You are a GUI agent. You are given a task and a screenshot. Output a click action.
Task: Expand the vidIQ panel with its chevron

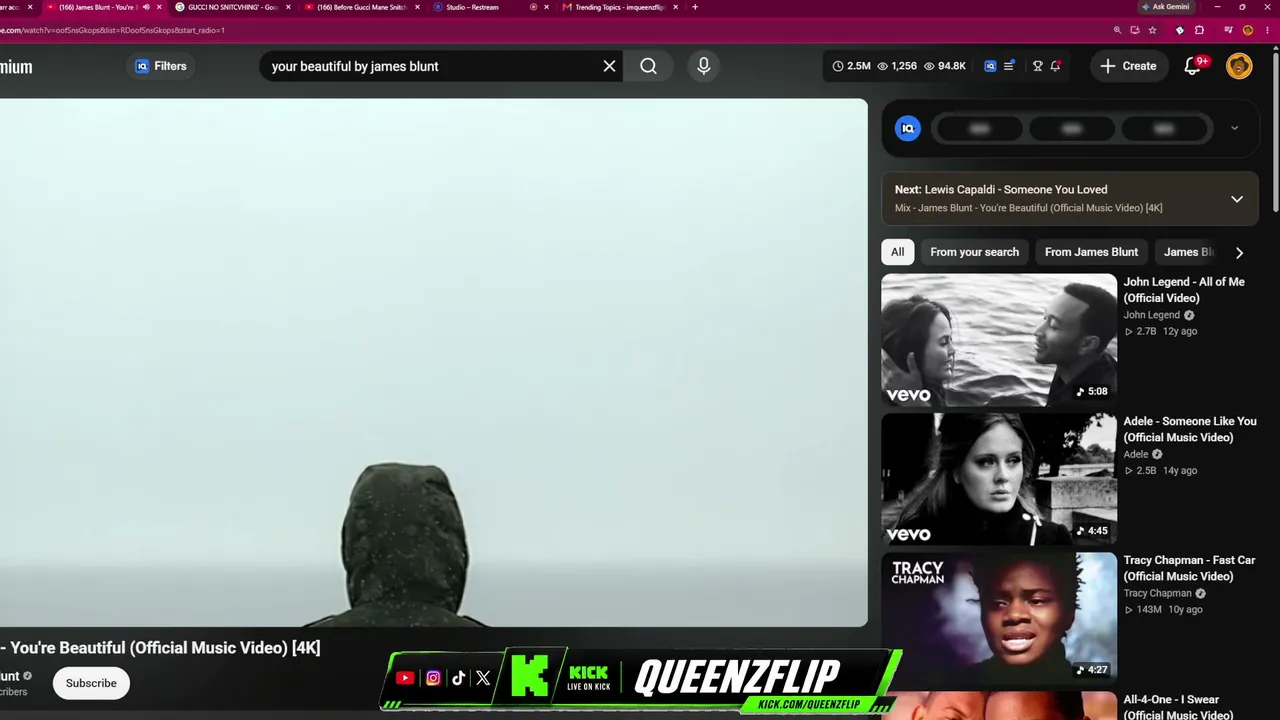coord(1234,128)
